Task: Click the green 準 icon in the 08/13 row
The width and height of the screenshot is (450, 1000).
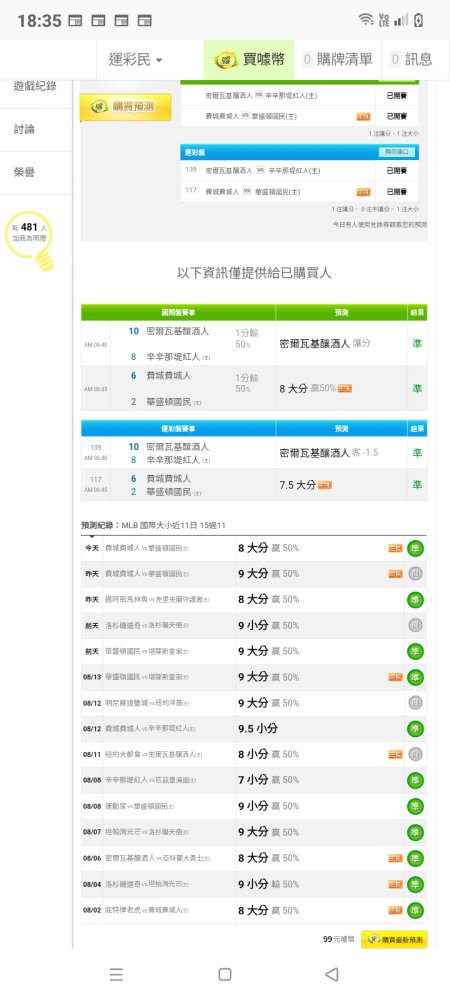Action: click(416, 677)
